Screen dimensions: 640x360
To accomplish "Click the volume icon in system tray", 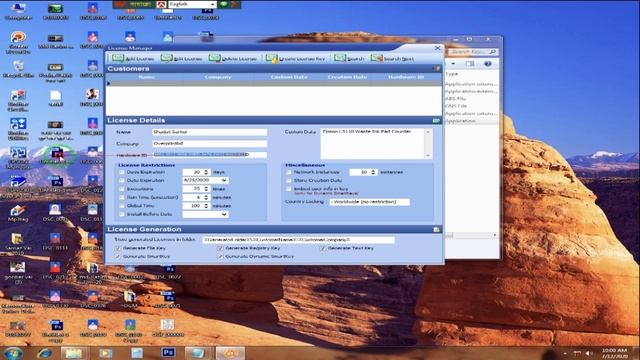I will (x=589, y=353).
